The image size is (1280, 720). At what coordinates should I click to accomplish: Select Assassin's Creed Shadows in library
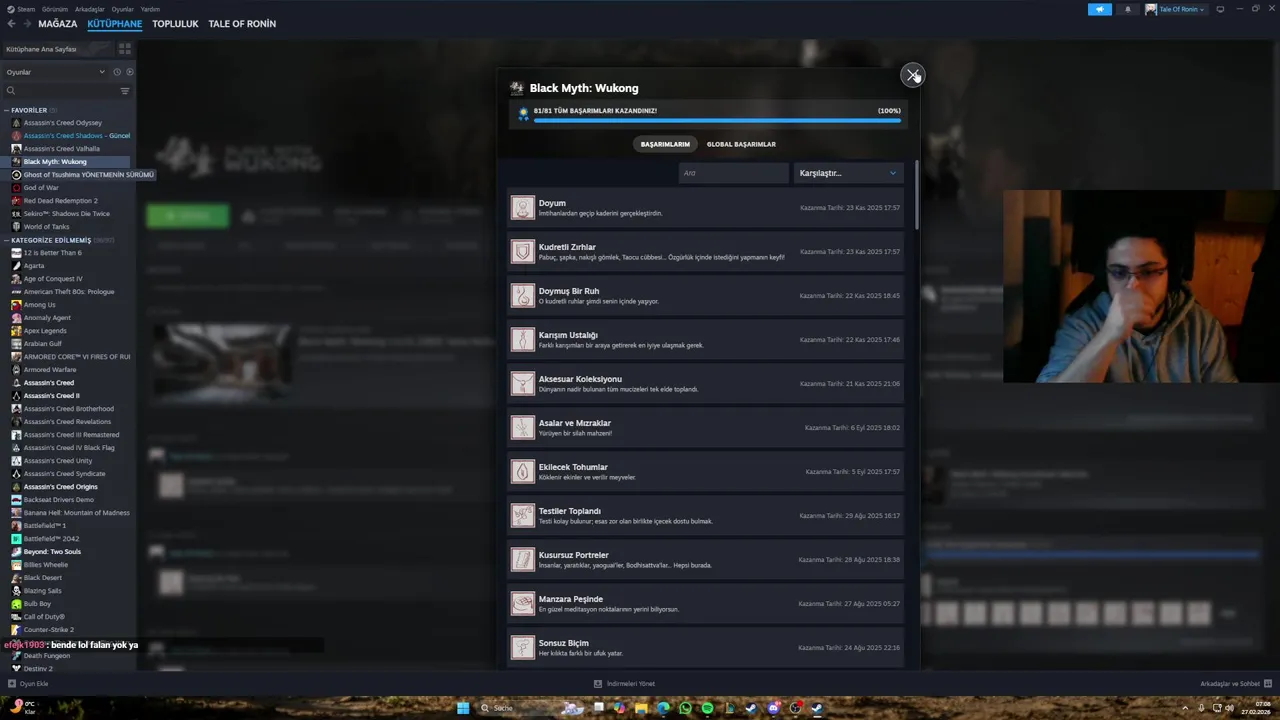coord(77,136)
